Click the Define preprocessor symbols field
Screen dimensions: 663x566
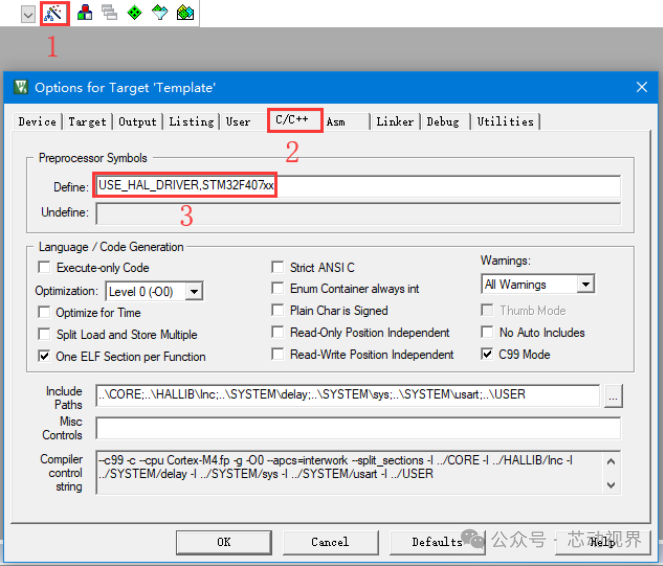[358, 186]
